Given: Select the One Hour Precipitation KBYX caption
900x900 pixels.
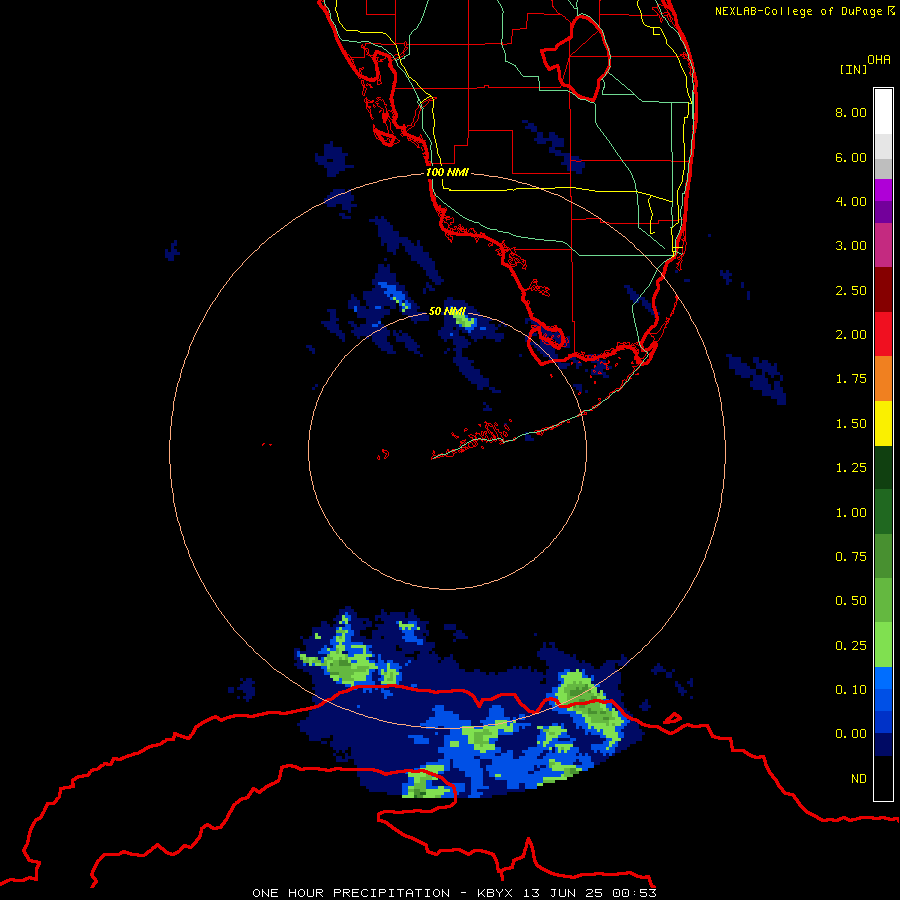Looking at the screenshot, I should click(454, 893).
